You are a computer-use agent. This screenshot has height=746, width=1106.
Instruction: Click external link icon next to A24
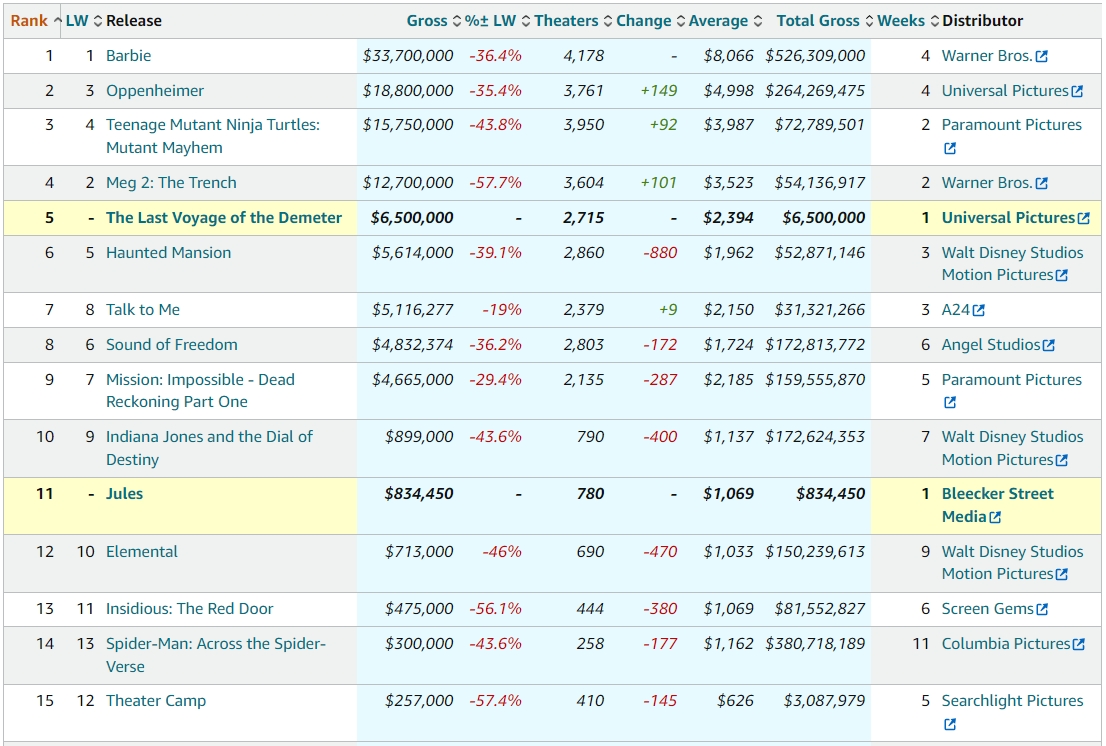click(x=978, y=310)
